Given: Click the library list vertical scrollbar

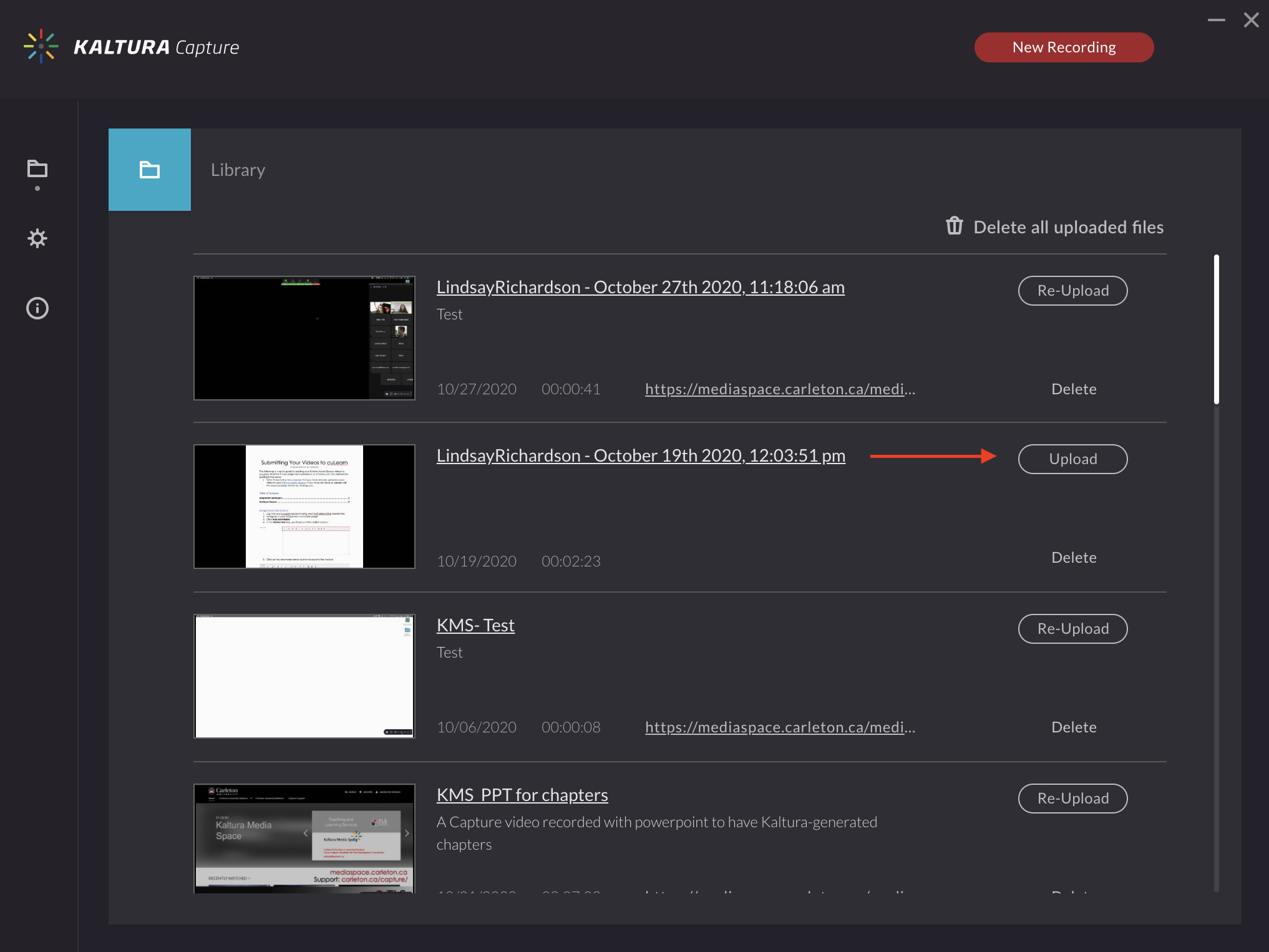Looking at the screenshot, I should 1216,329.
